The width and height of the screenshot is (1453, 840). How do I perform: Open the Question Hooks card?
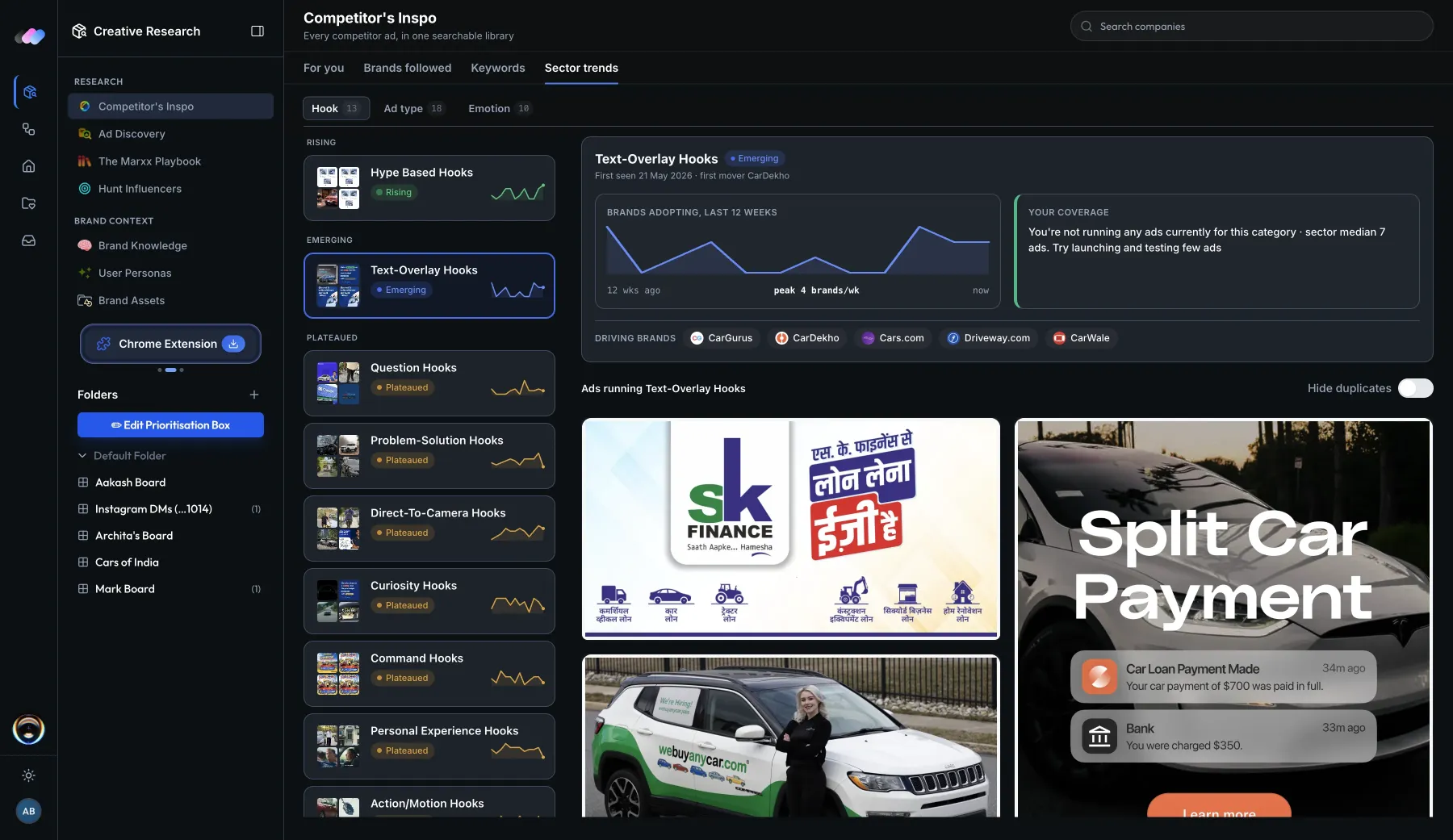429,383
